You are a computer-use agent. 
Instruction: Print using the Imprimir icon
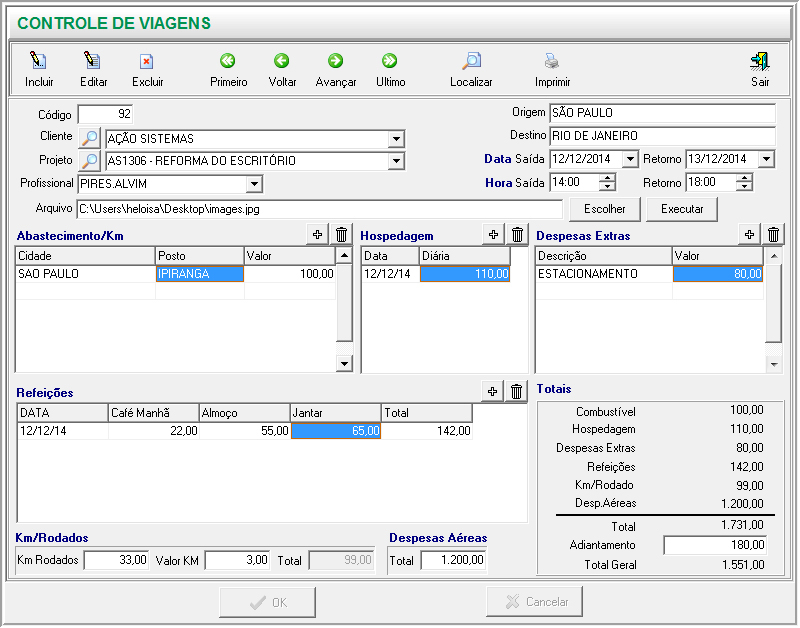[x=552, y=61]
